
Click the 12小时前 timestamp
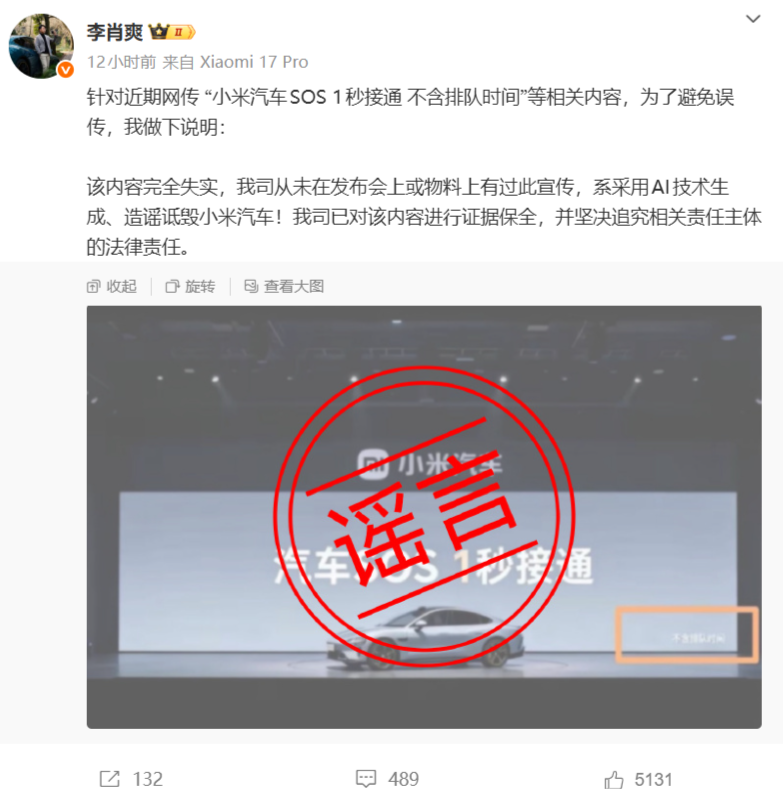(x=122, y=62)
